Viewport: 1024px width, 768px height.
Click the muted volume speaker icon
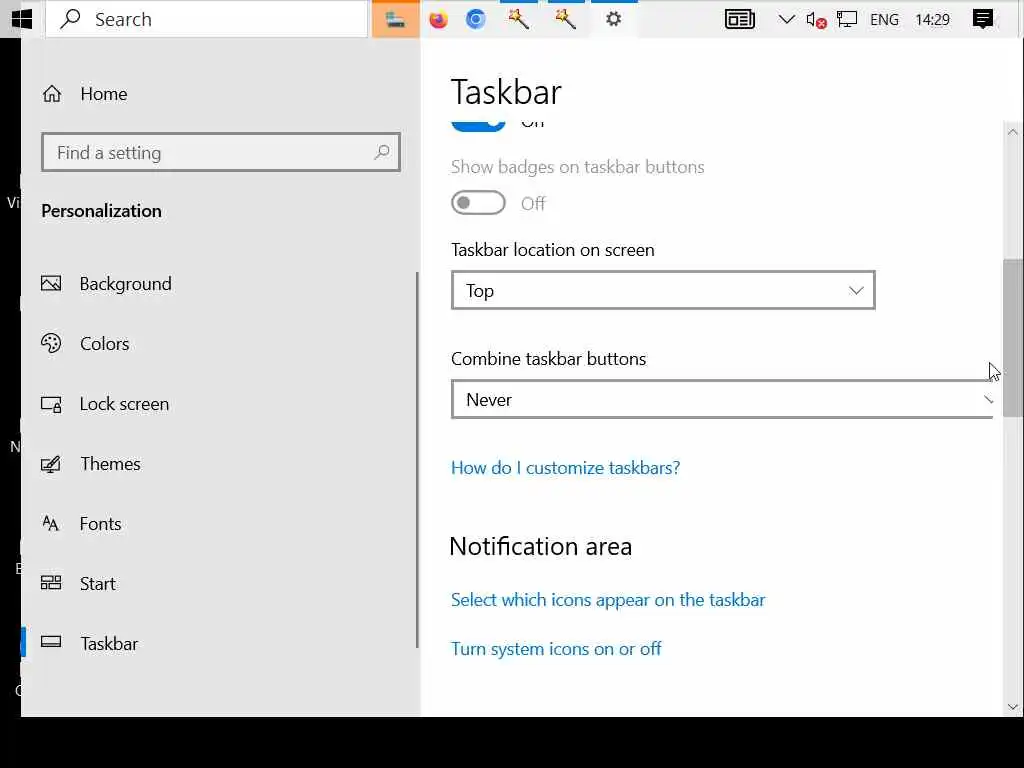pos(816,20)
